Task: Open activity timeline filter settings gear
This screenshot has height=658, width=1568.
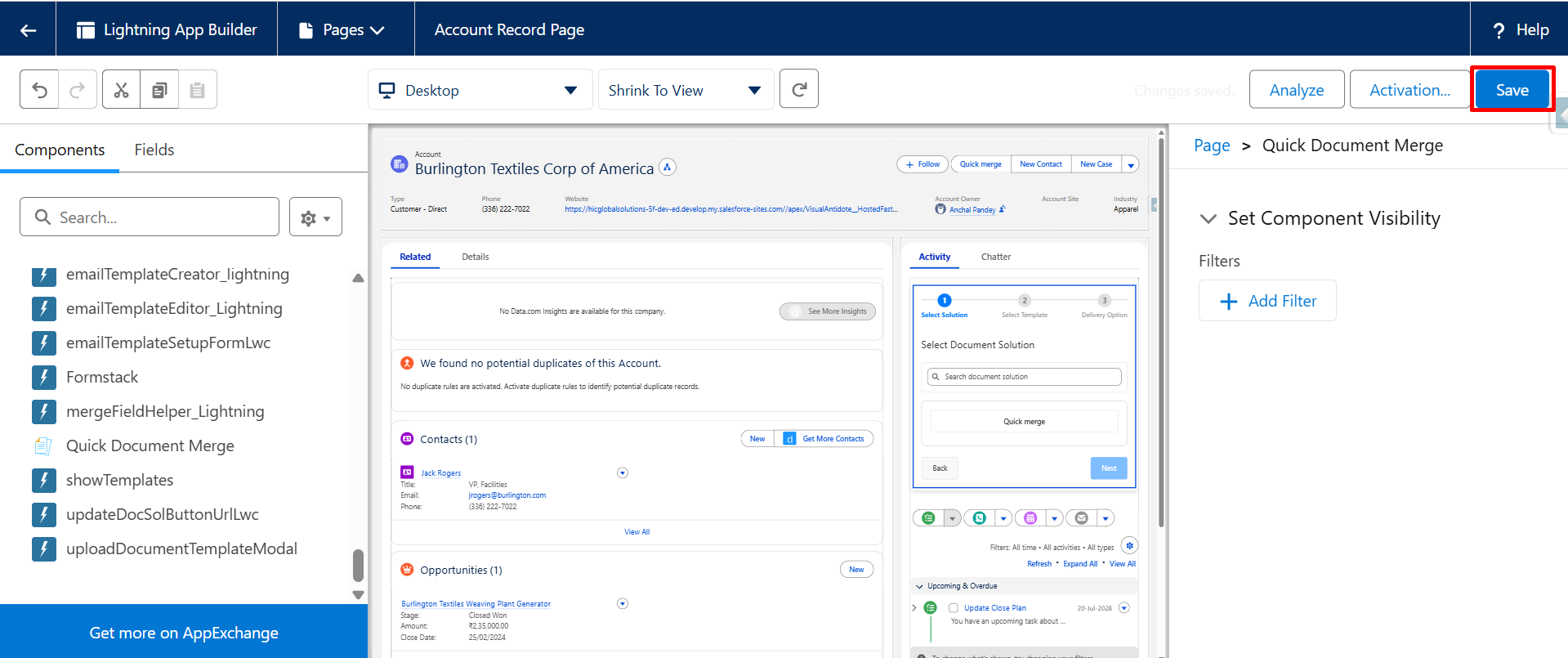Action: click(1129, 546)
